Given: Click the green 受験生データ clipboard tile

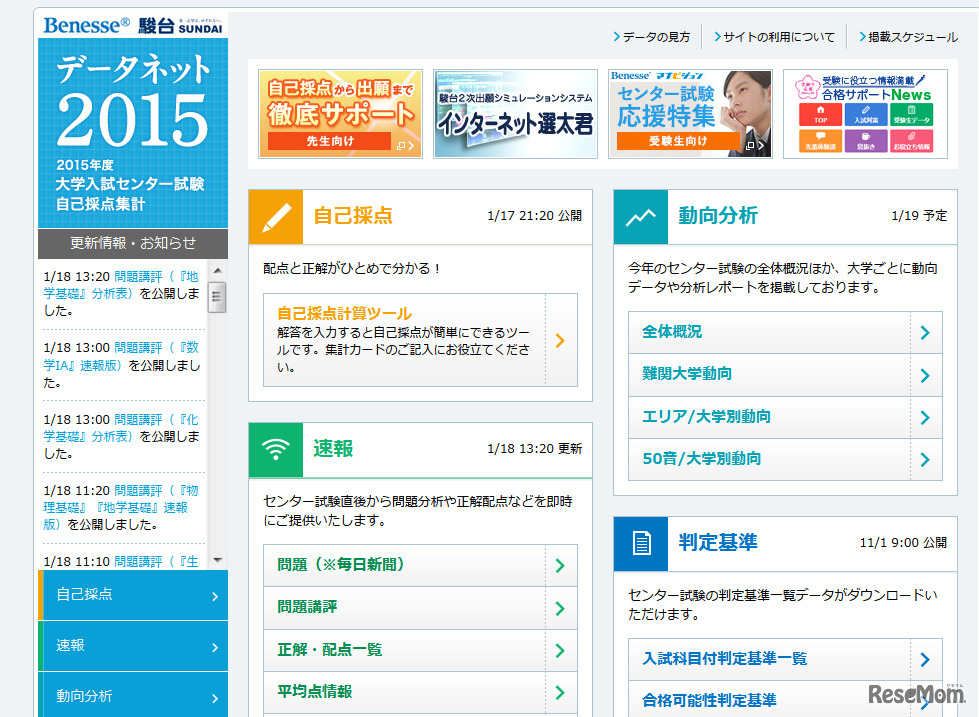Looking at the screenshot, I should (911, 114).
